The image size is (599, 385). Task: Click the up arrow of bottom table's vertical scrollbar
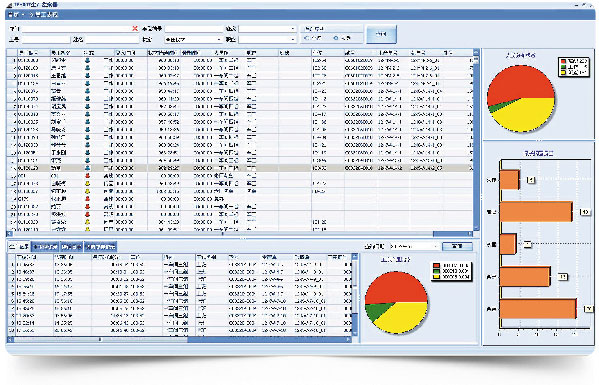click(355, 257)
